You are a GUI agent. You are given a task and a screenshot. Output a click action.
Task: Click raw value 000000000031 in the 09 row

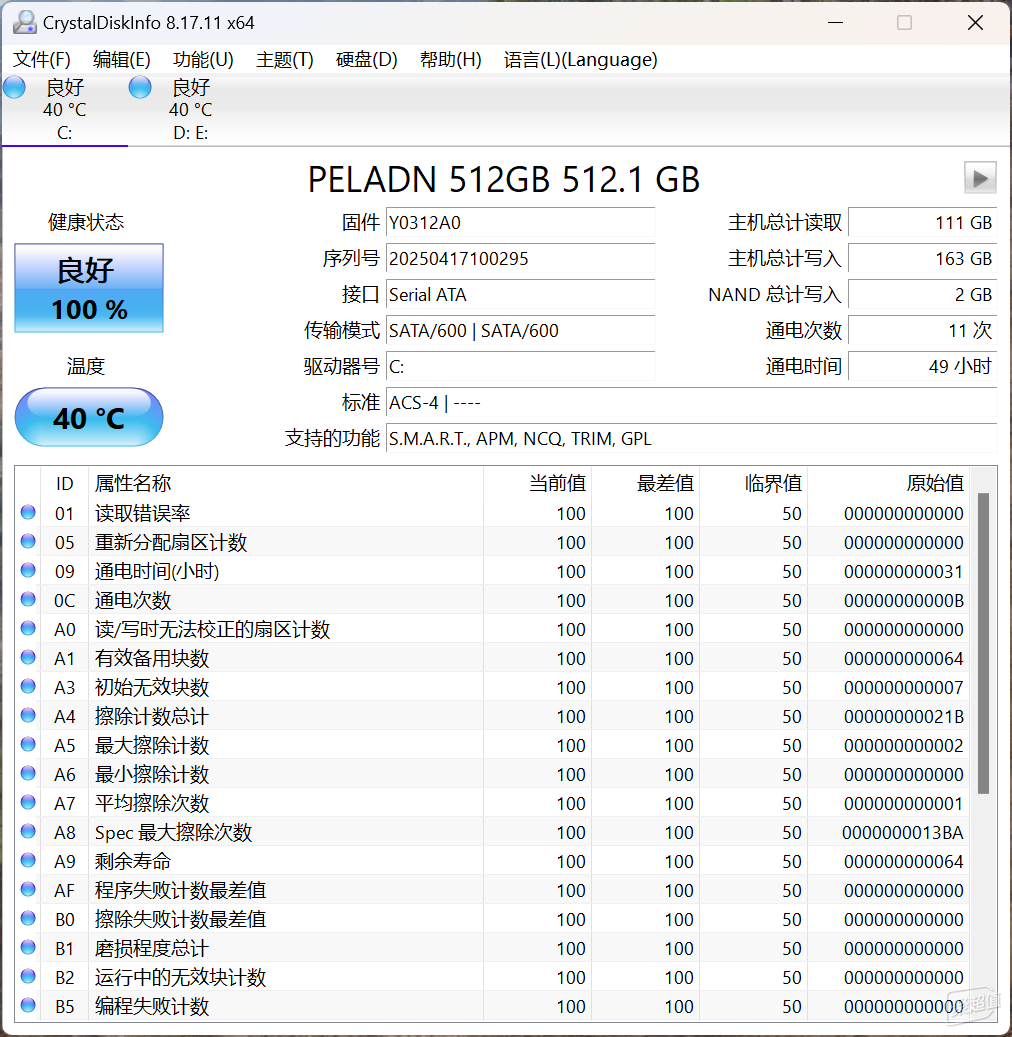904,571
